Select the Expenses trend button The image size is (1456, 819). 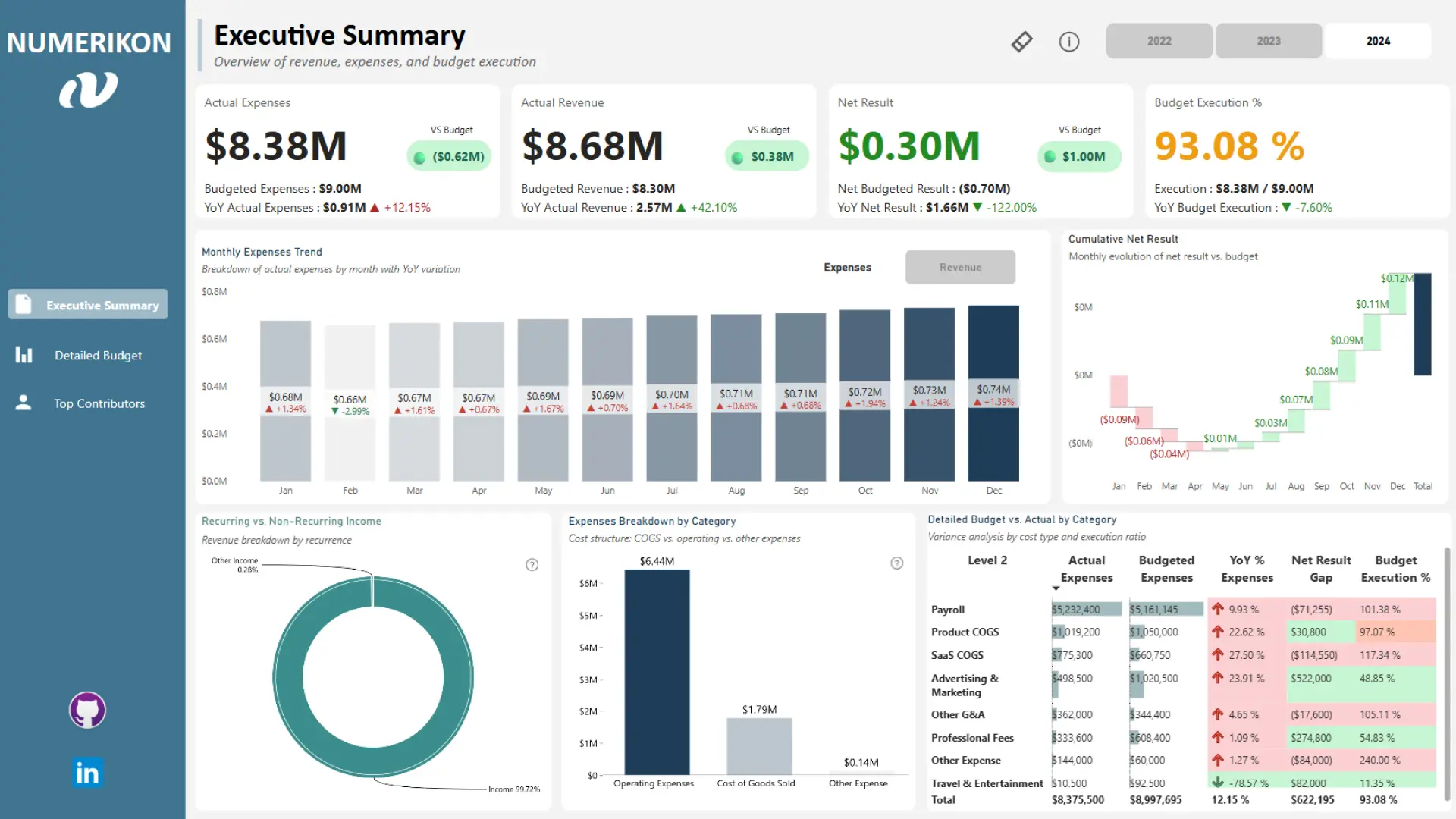pyautogui.click(x=847, y=268)
